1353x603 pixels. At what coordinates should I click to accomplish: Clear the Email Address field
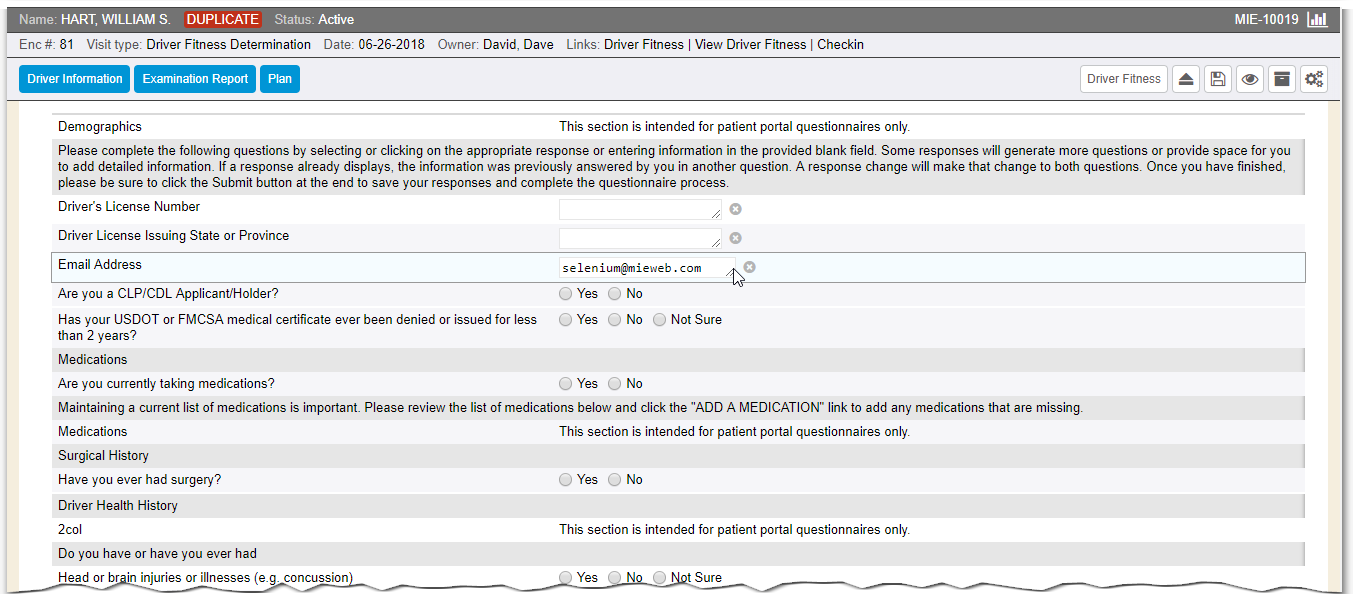pyautogui.click(x=749, y=267)
